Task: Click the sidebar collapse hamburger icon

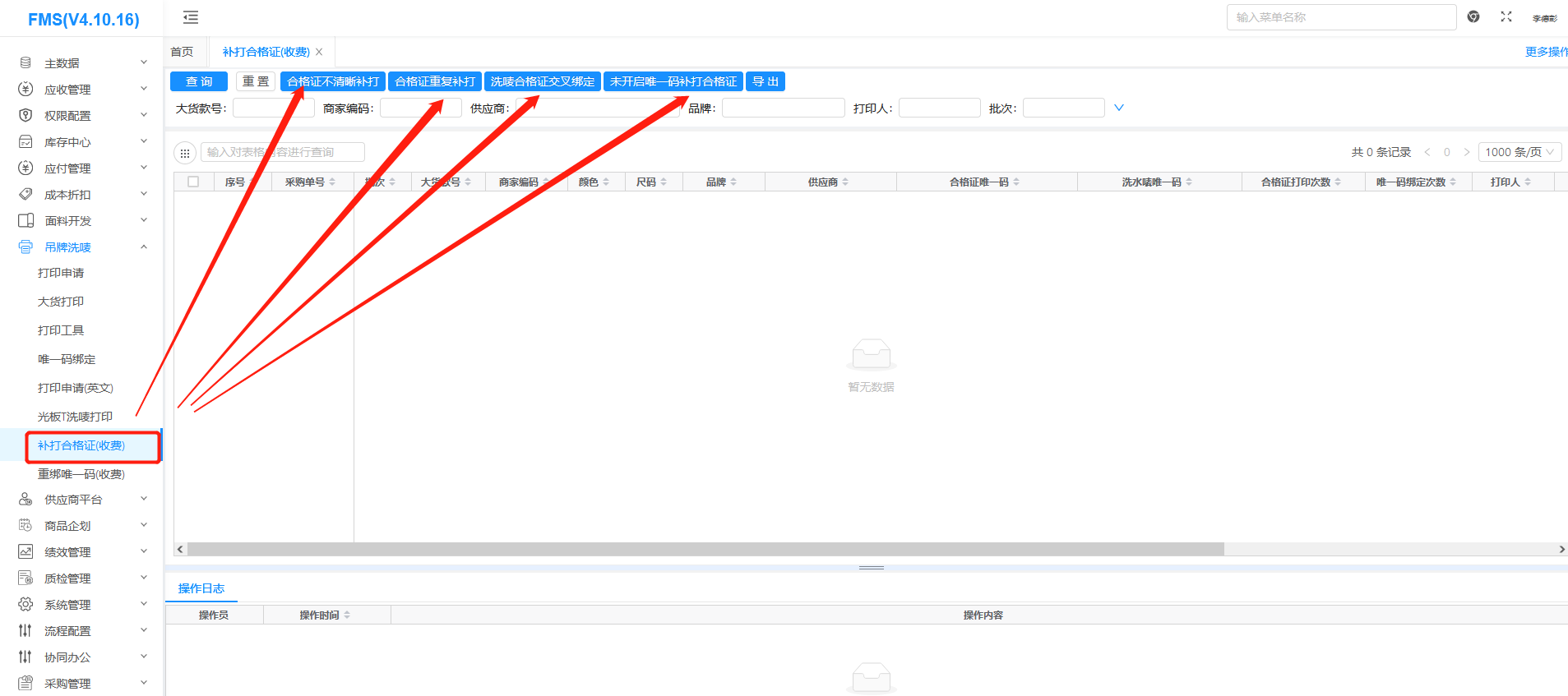Action: pos(191,17)
